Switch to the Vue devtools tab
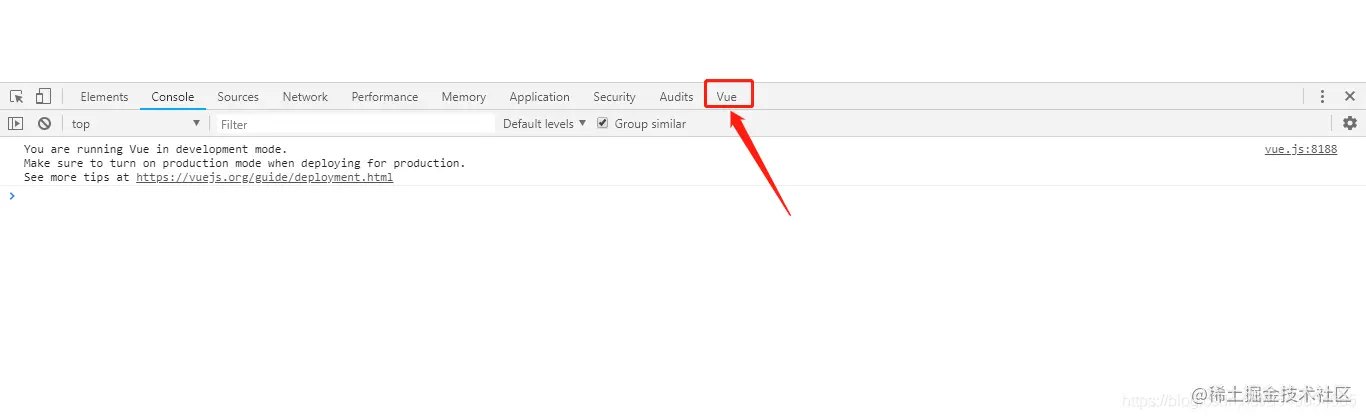 [x=727, y=97]
